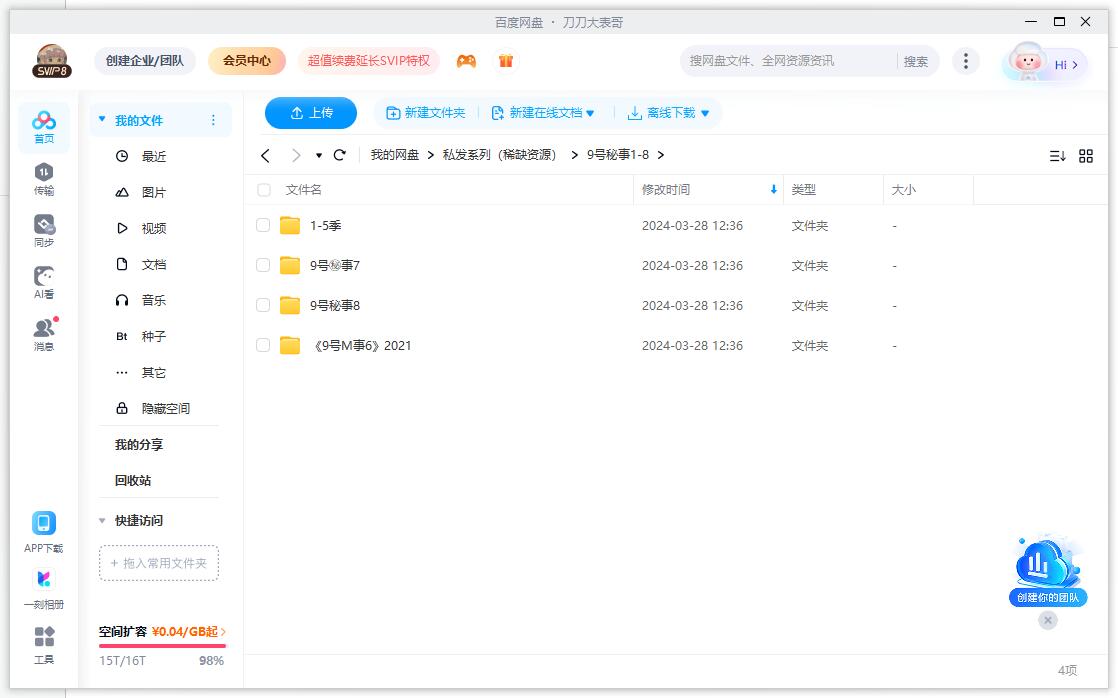Open 会员中心 button
This screenshot has height=698, width=1118.
point(247,61)
